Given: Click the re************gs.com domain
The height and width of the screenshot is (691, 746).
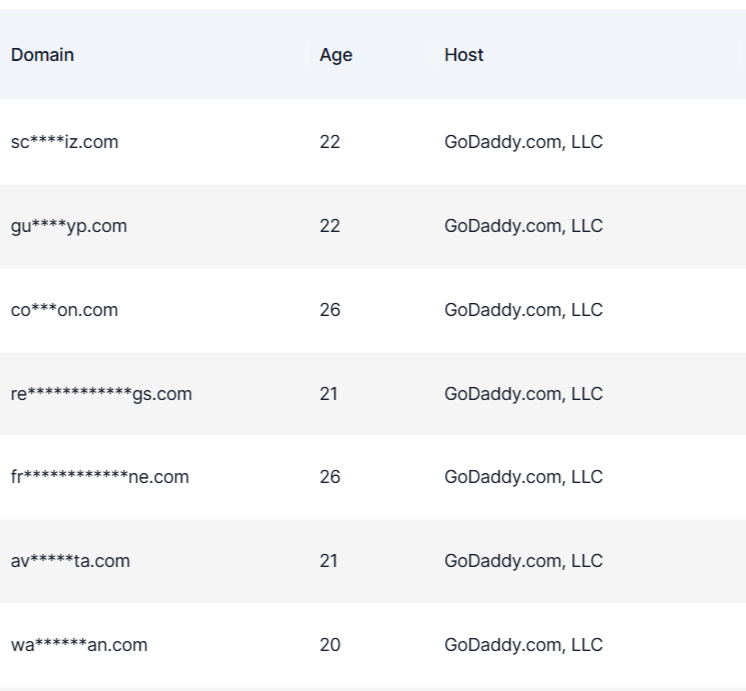Looking at the screenshot, I should click(x=101, y=394).
